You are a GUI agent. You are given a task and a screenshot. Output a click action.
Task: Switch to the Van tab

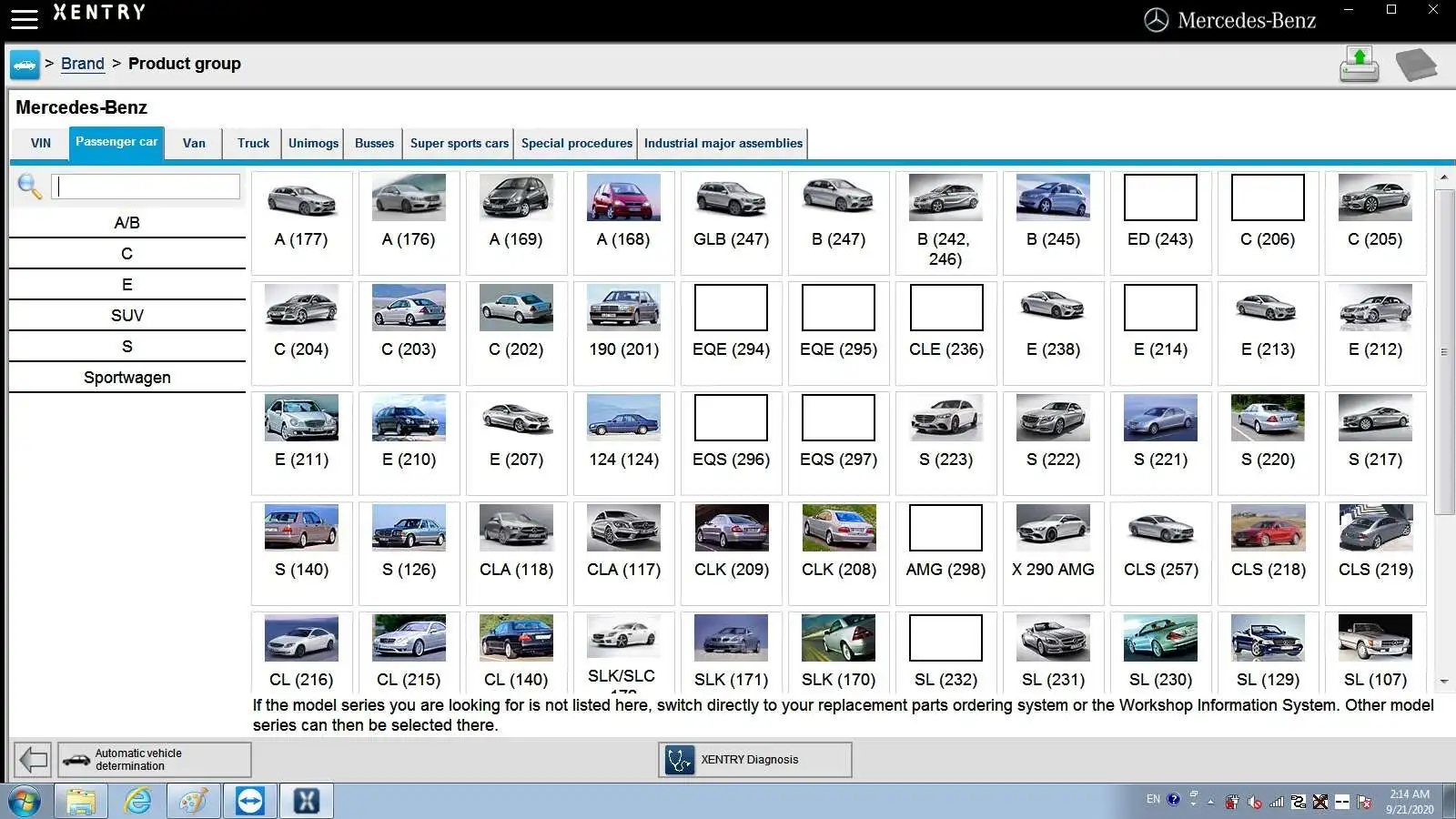(194, 144)
